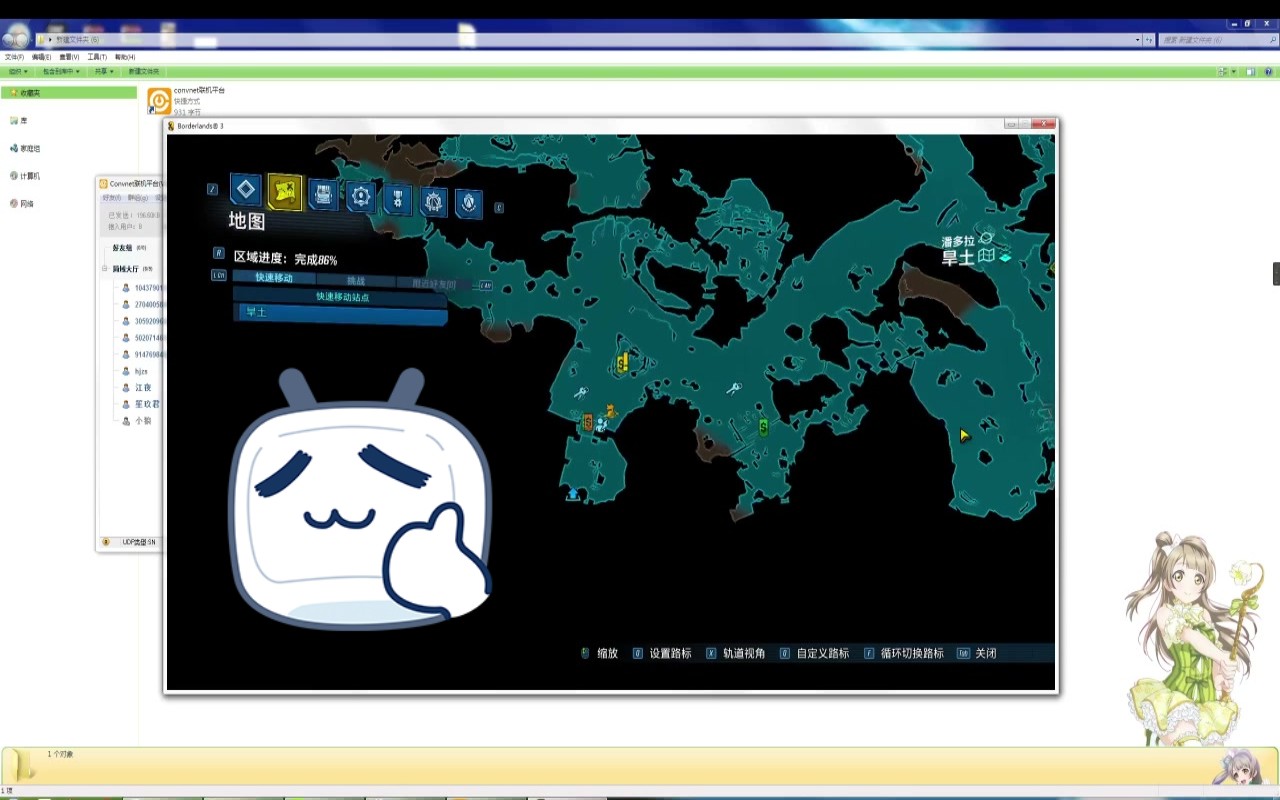The height and width of the screenshot is (800, 1280).
Task: Open the inventory backpack tab icon
Action: point(323,195)
